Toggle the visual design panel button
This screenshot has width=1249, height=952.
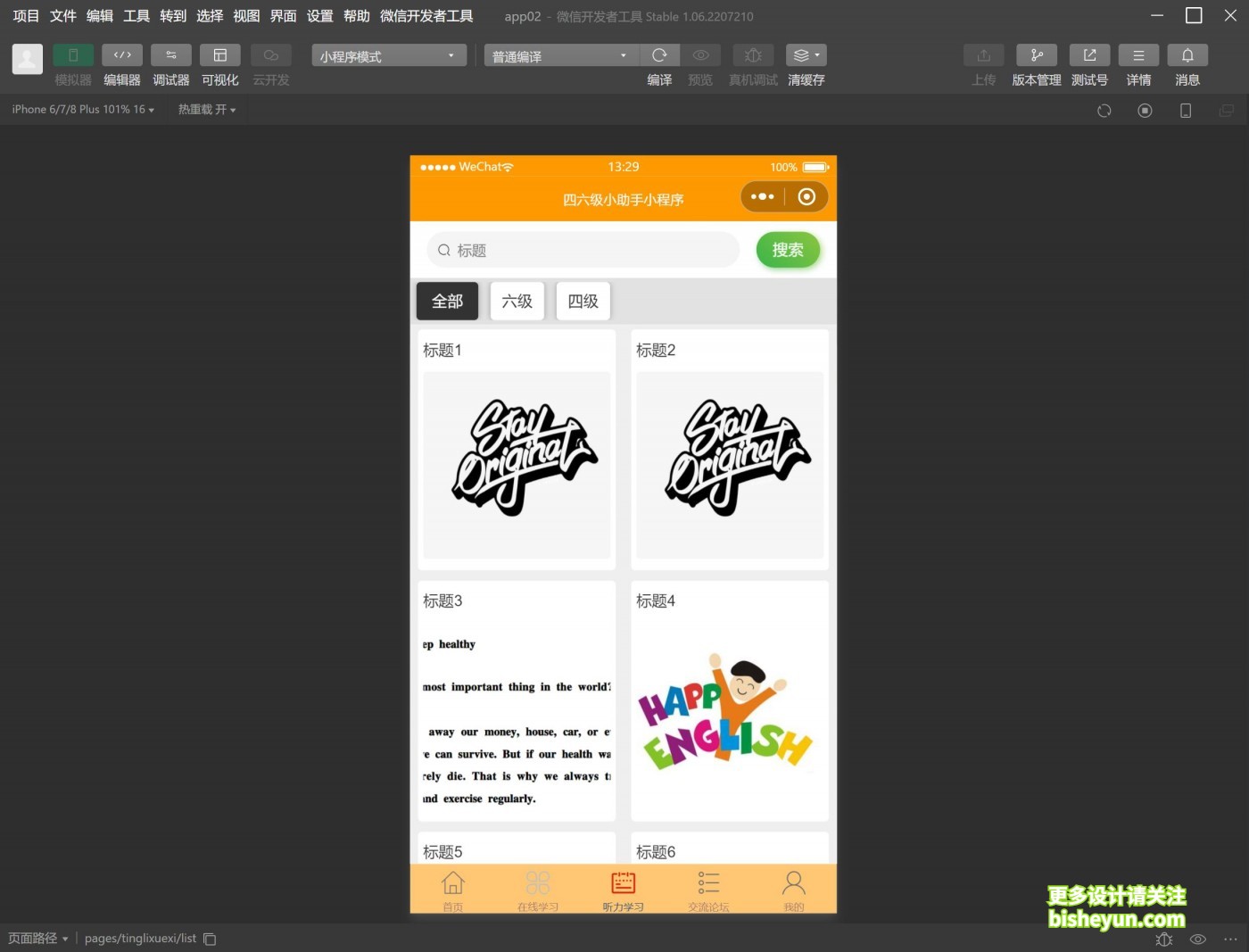(220, 55)
